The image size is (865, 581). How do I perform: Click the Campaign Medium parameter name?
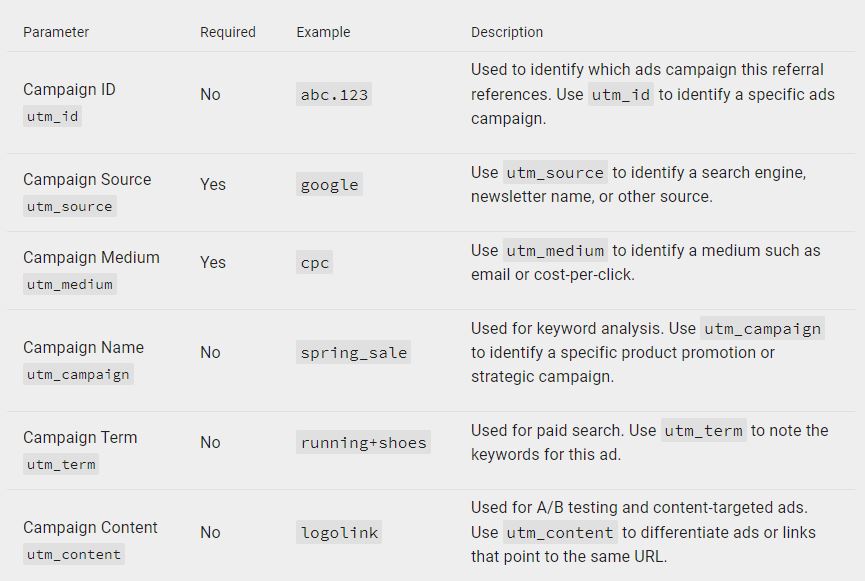coord(91,257)
